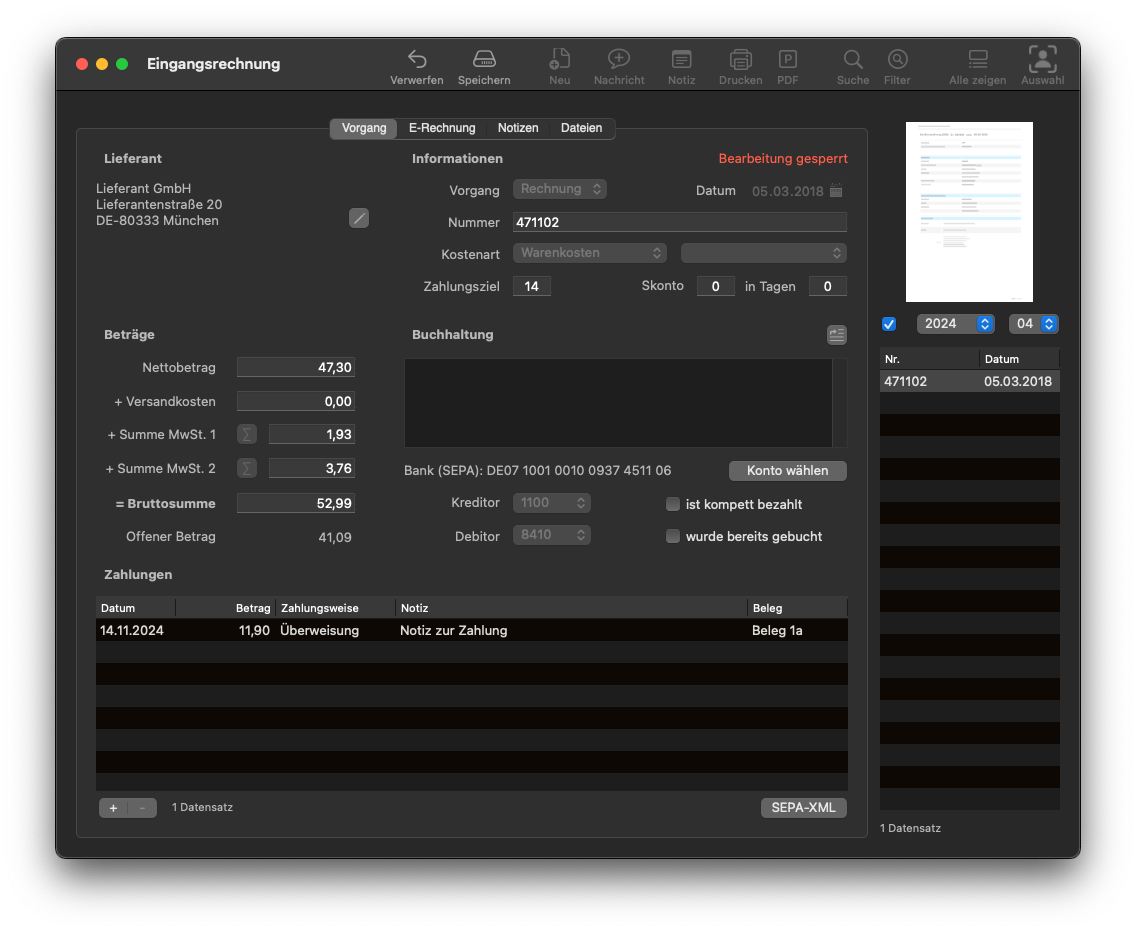Toggle the date filter checkbox beside 2024

coord(889,324)
